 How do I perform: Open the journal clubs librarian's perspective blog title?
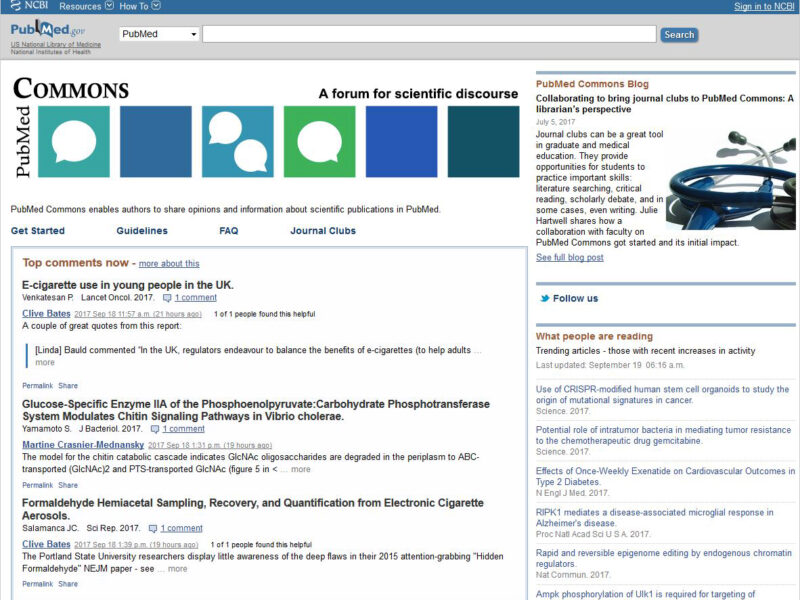[x=664, y=104]
